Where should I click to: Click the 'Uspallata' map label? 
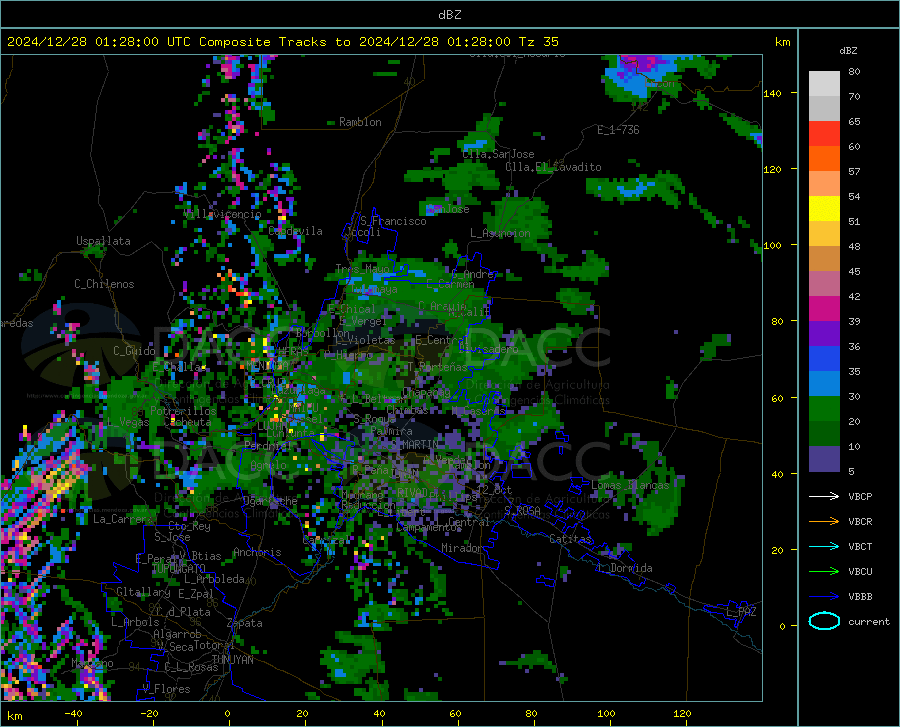tap(103, 242)
